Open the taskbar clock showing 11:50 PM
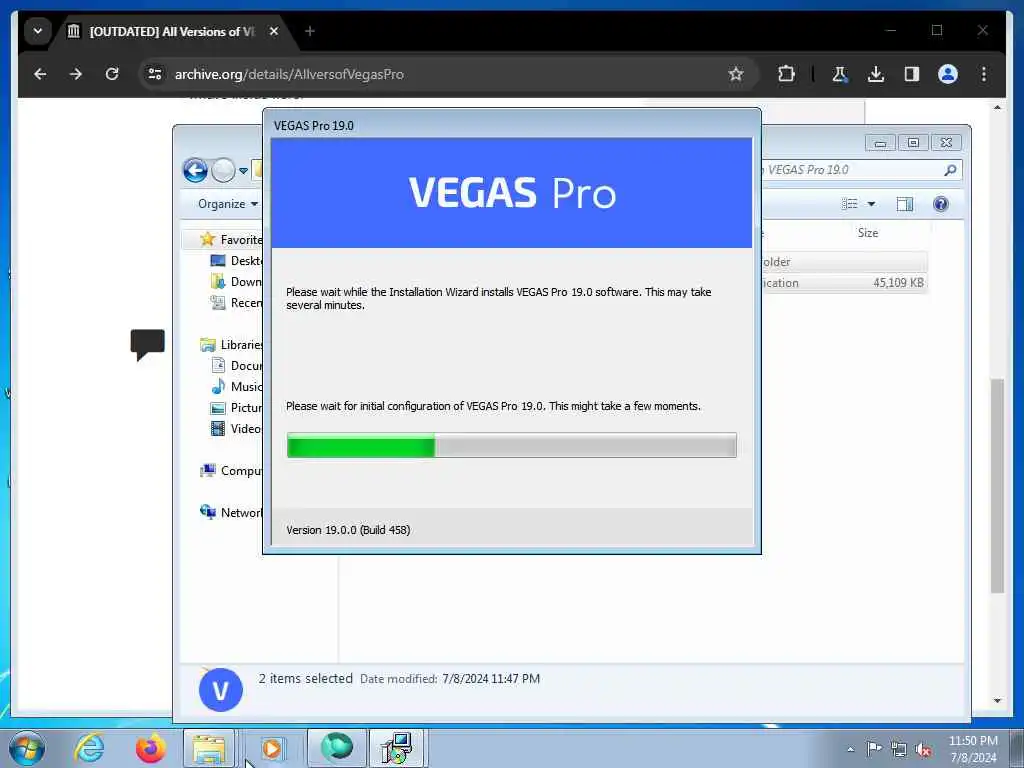Viewport: 1024px width, 768px height. (x=973, y=749)
